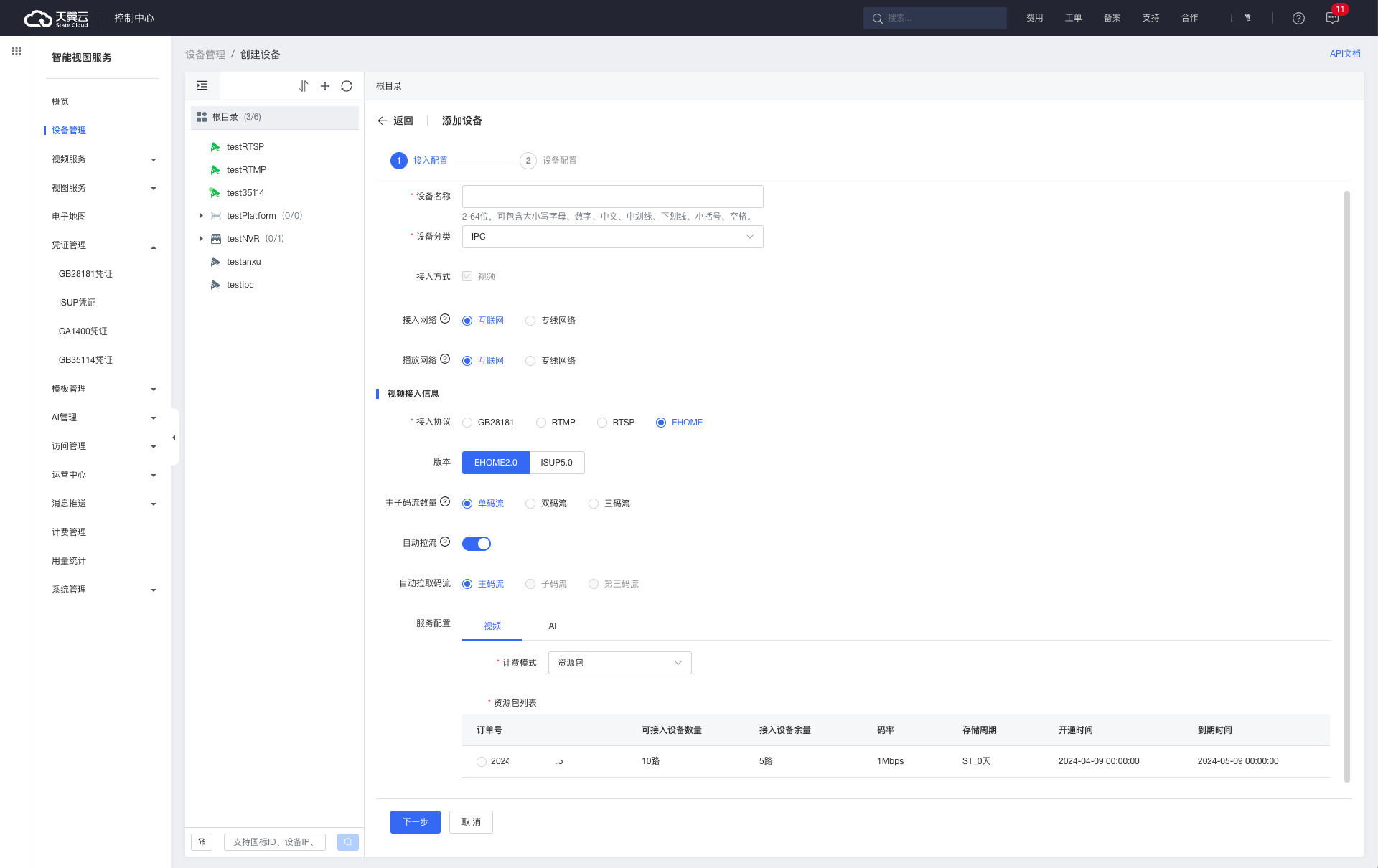Open help for auto pull stream
1378x868 pixels.
pos(445,542)
